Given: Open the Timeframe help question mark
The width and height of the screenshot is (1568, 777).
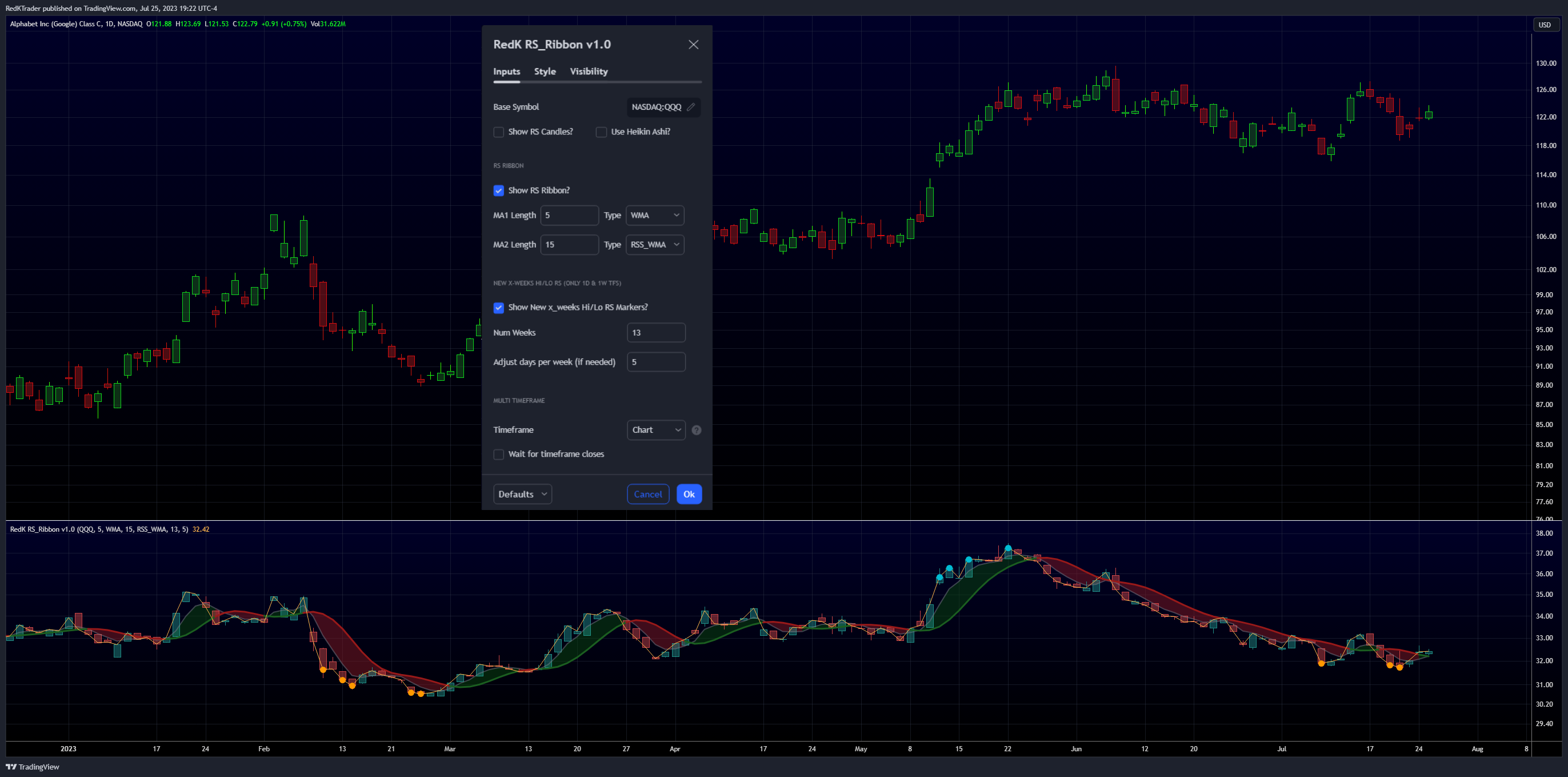Looking at the screenshot, I should tap(697, 430).
